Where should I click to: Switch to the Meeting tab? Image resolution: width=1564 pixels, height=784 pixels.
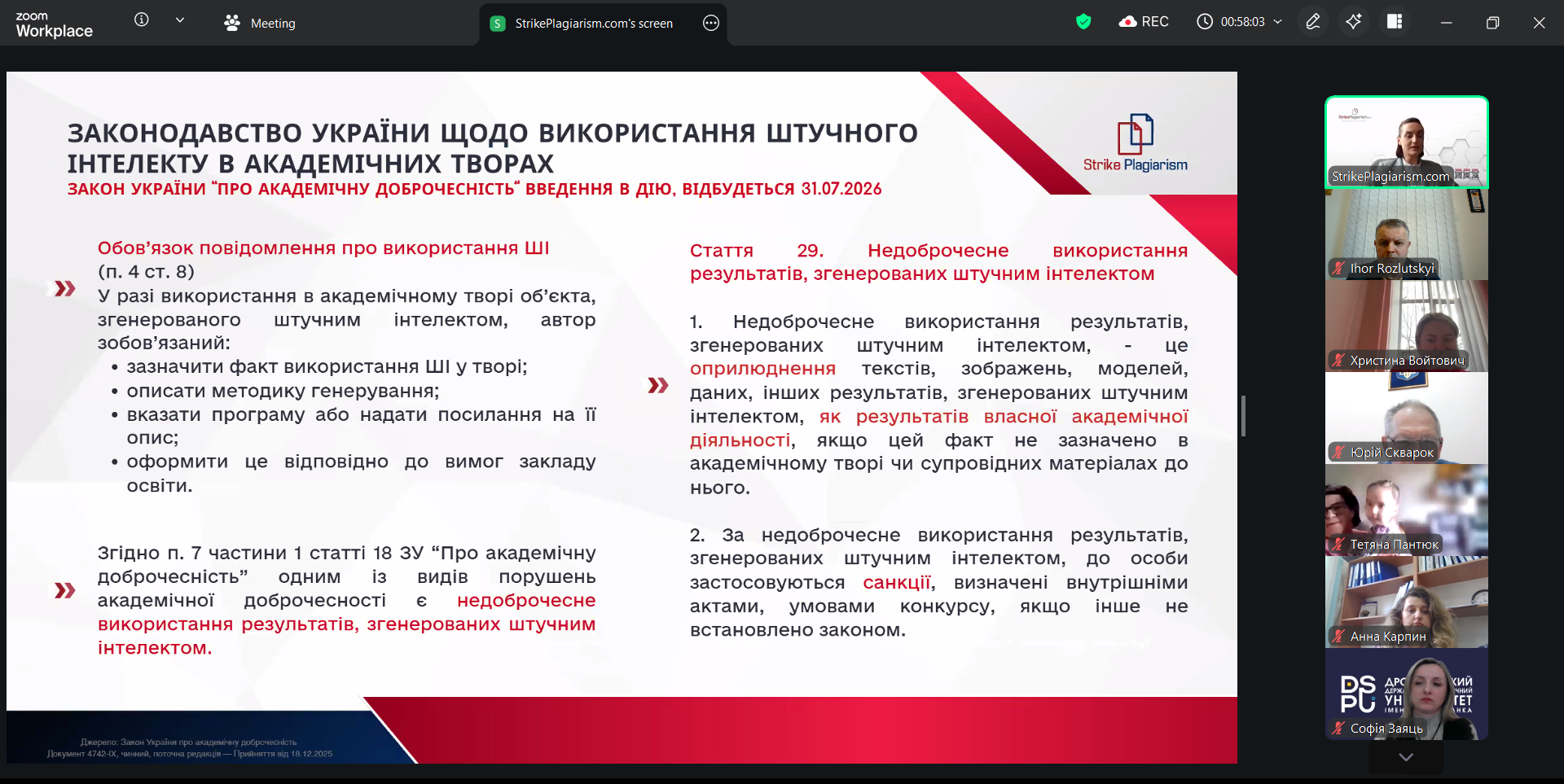[x=261, y=24]
